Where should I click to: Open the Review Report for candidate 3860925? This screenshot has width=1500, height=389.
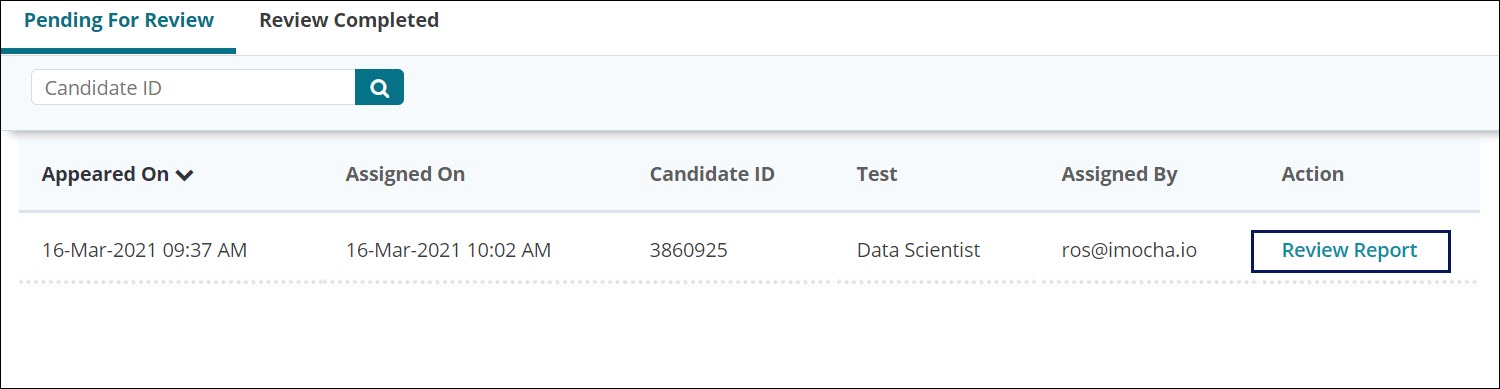[x=1350, y=251]
